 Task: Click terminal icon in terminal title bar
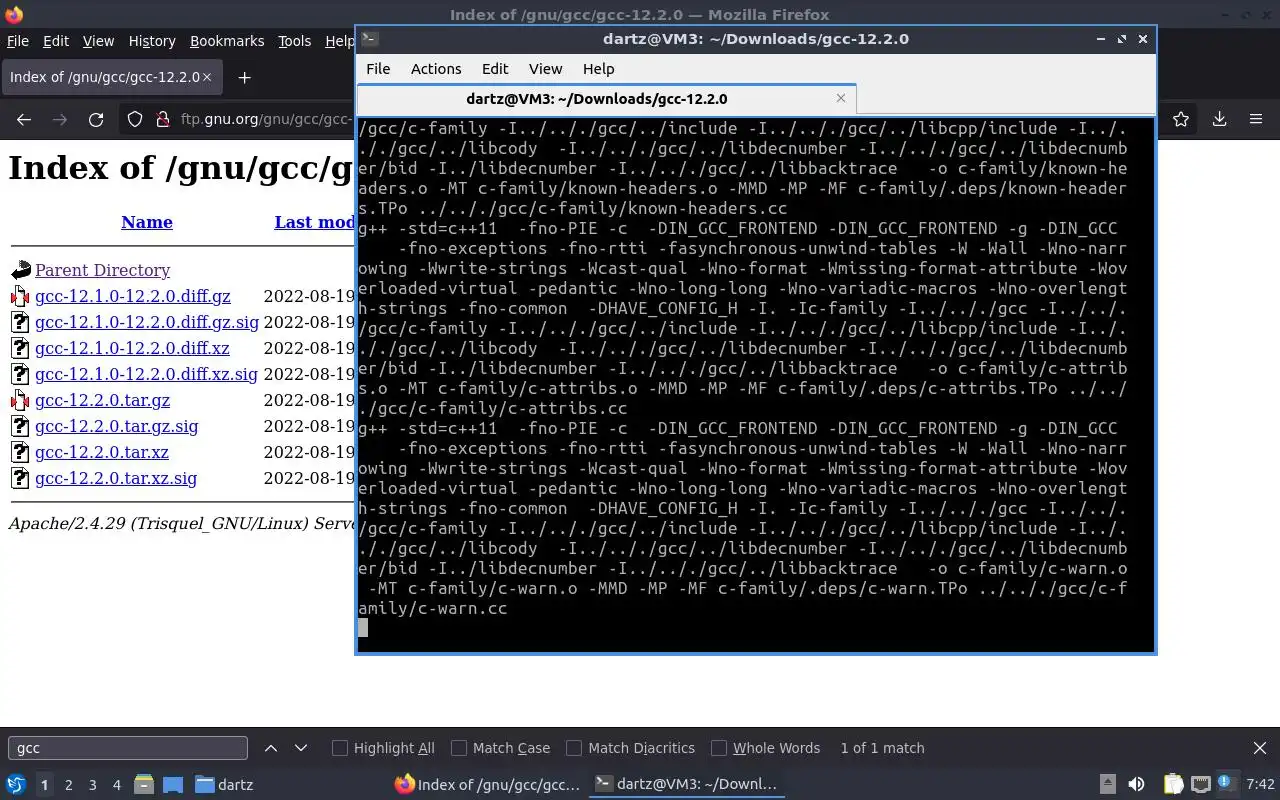(369, 38)
